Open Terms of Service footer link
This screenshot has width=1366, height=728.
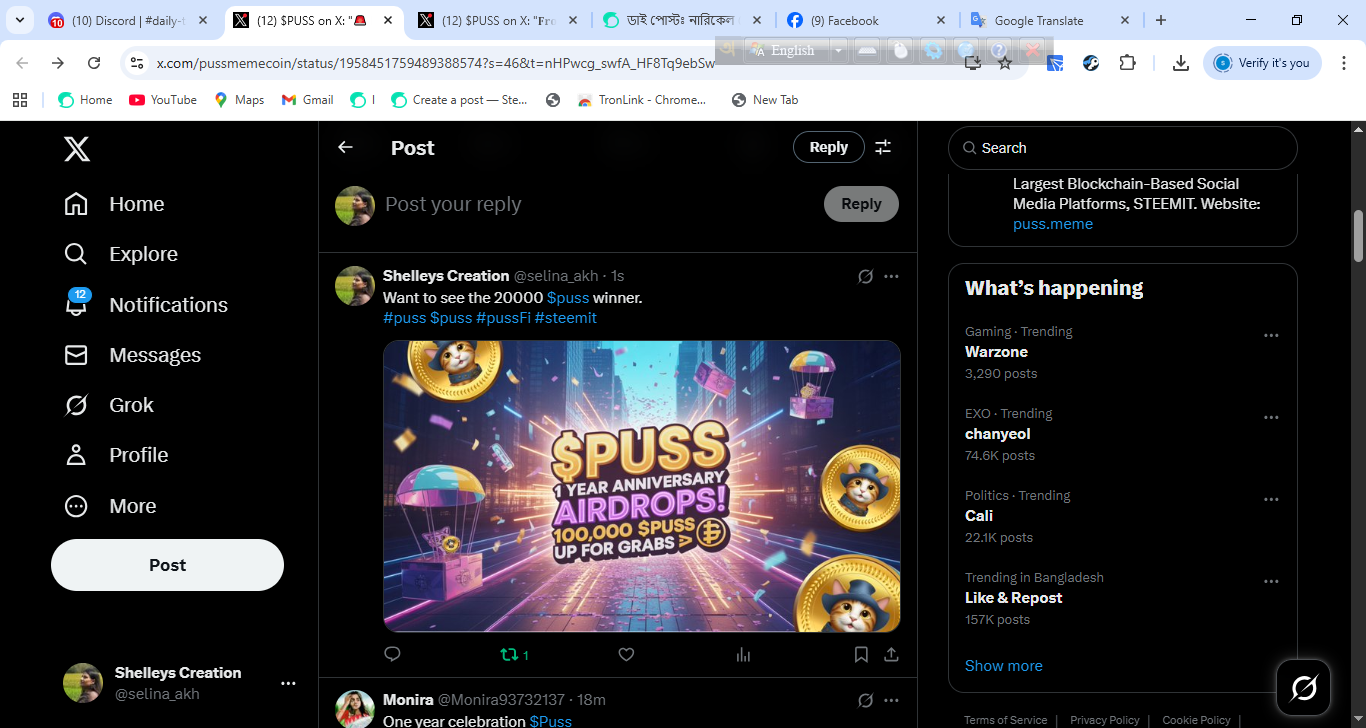1005,720
